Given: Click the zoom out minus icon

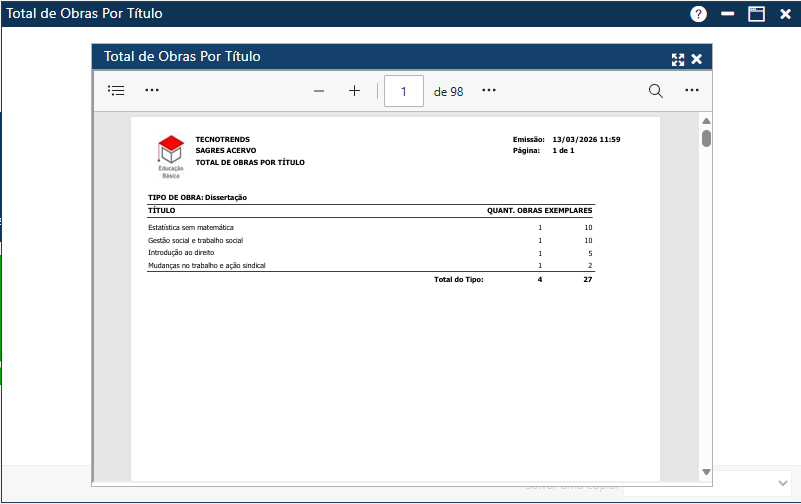Looking at the screenshot, I should 319,91.
